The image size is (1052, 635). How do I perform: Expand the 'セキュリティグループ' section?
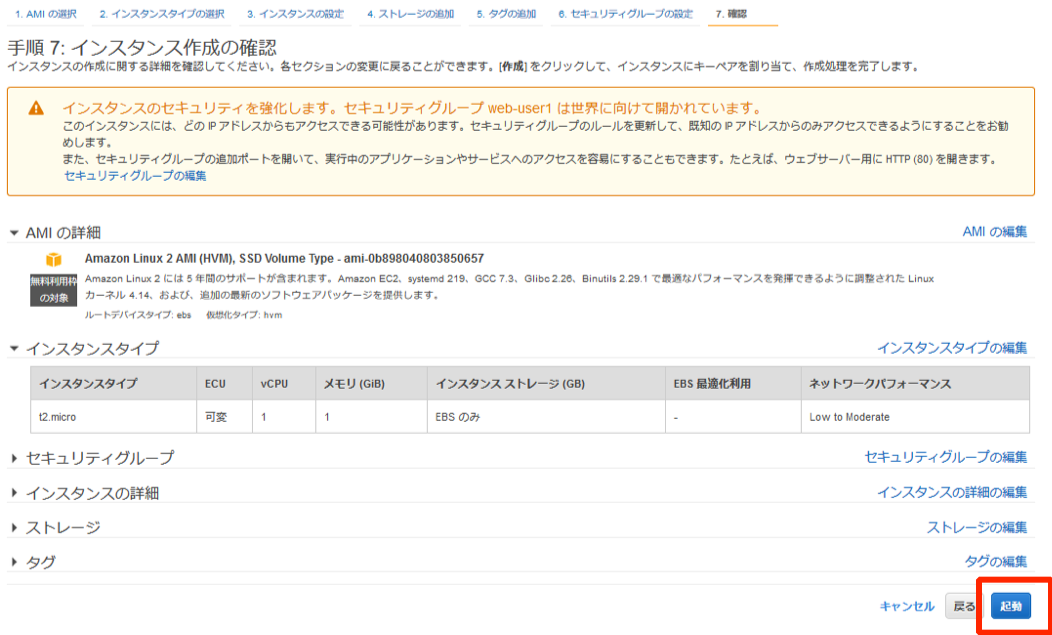14,458
